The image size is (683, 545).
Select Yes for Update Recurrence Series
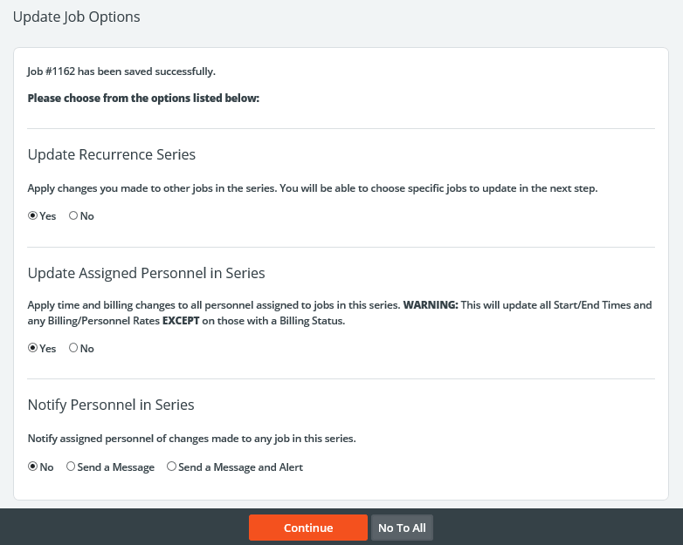[33, 216]
